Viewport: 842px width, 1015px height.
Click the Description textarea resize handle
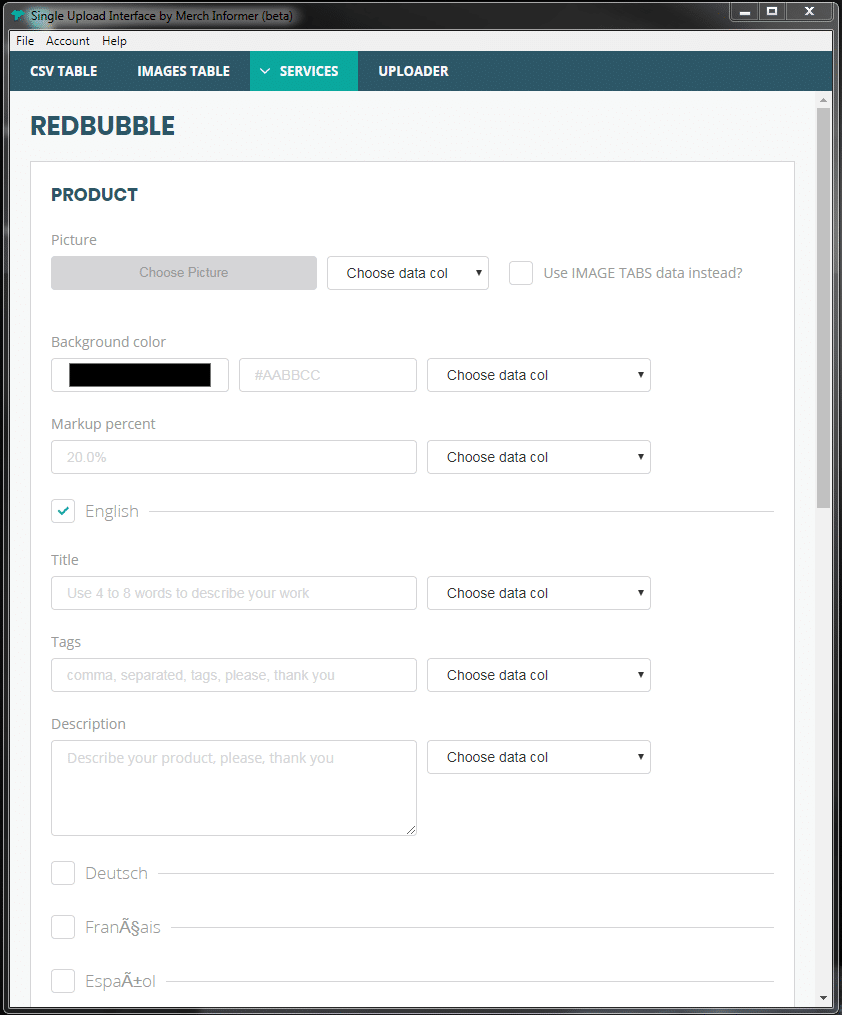pos(411,830)
